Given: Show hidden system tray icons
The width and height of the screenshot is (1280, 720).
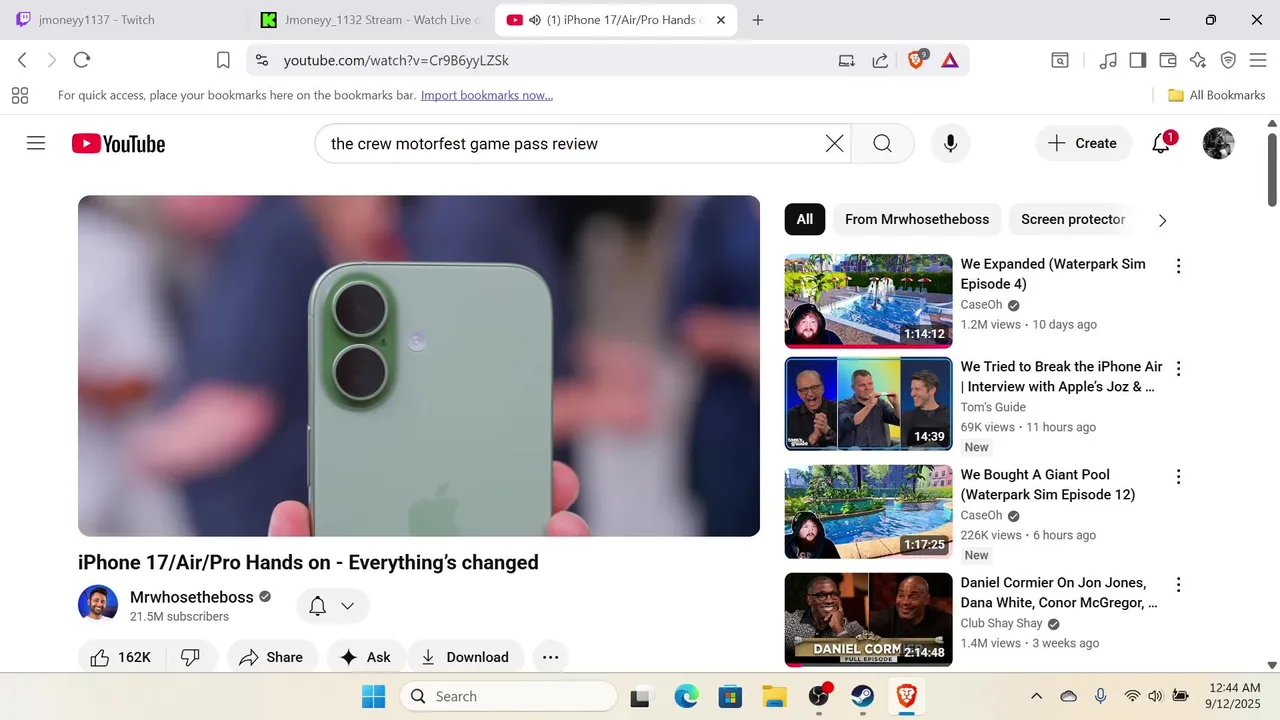Looking at the screenshot, I should (x=1036, y=696).
